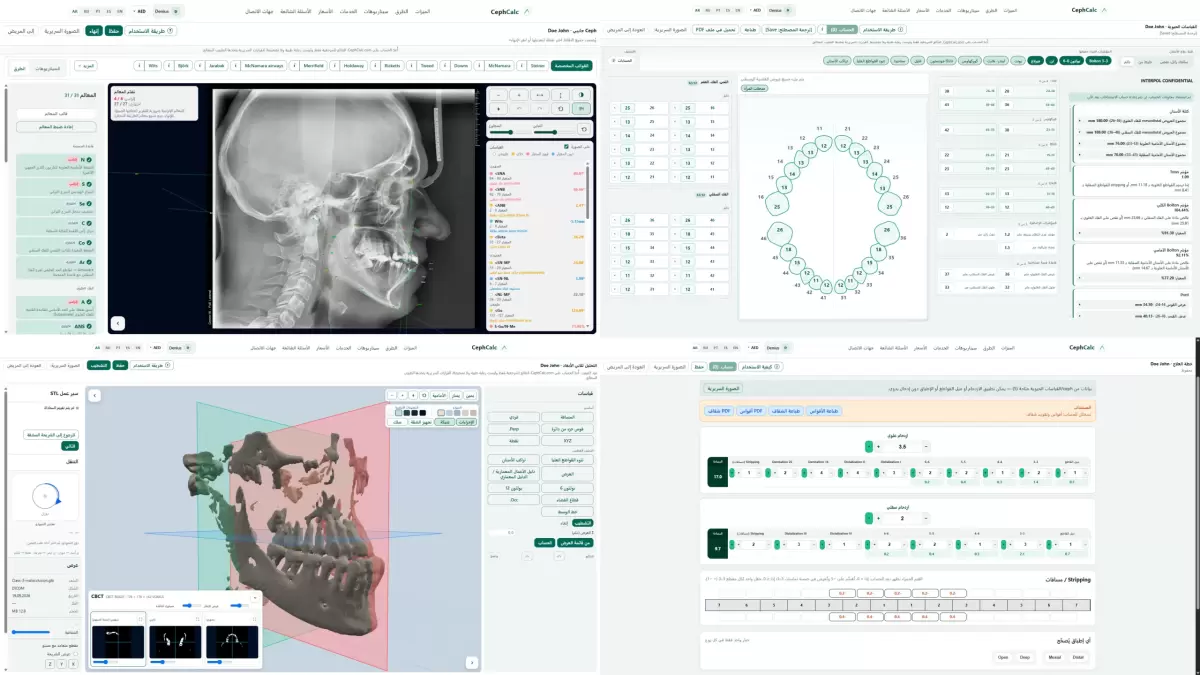The width and height of the screenshot is (1200, 675).
Task: Click تحميل في ملف PDF button
Action: 715,30
